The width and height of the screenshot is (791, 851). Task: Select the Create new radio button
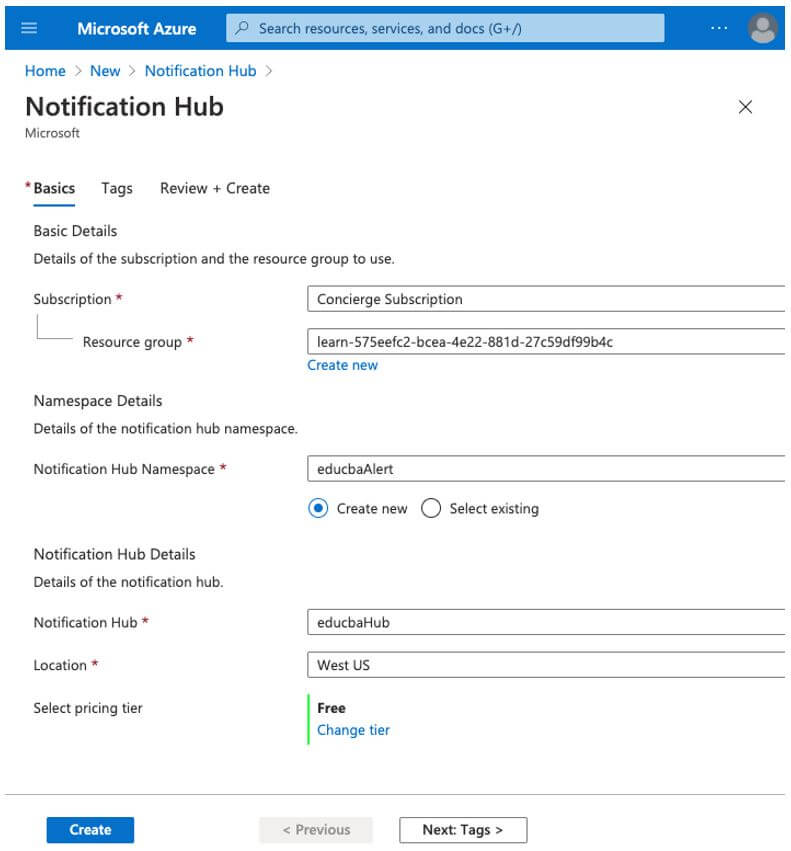click(318, 508)
